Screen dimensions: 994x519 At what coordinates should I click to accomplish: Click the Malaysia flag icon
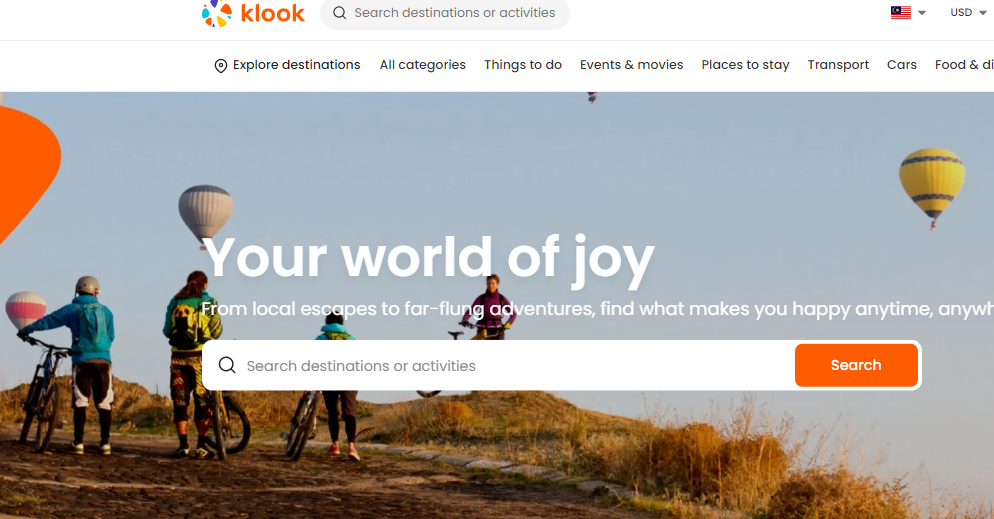tap(900, 12)
